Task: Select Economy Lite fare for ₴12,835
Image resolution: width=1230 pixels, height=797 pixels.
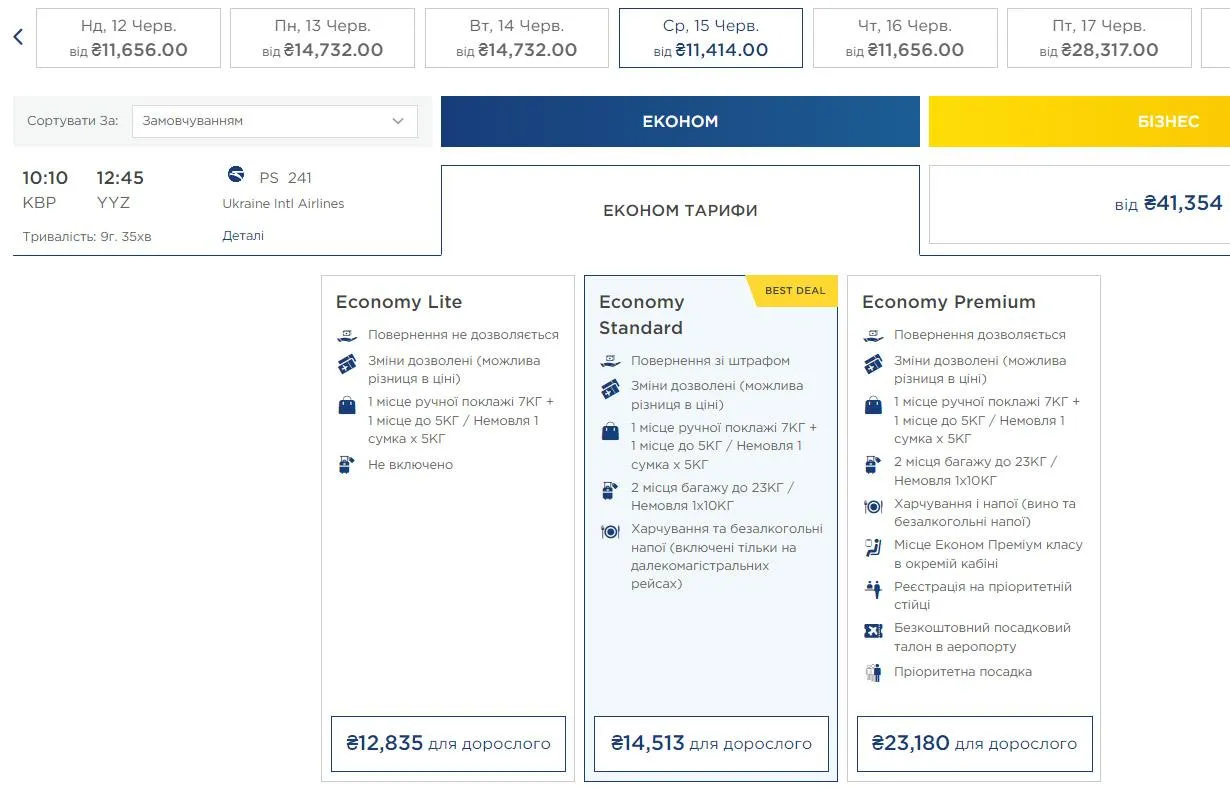Action: click(x=448, y=744)
